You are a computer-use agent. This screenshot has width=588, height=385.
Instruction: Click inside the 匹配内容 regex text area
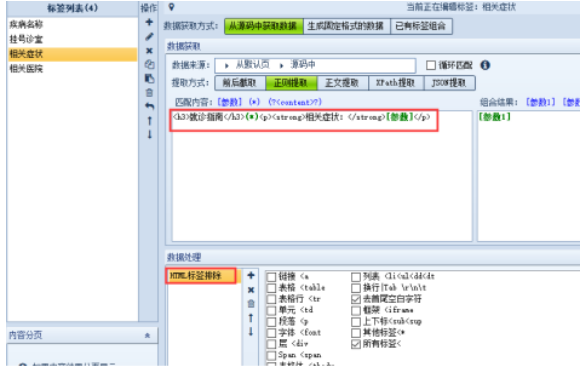tap(322, 175)
